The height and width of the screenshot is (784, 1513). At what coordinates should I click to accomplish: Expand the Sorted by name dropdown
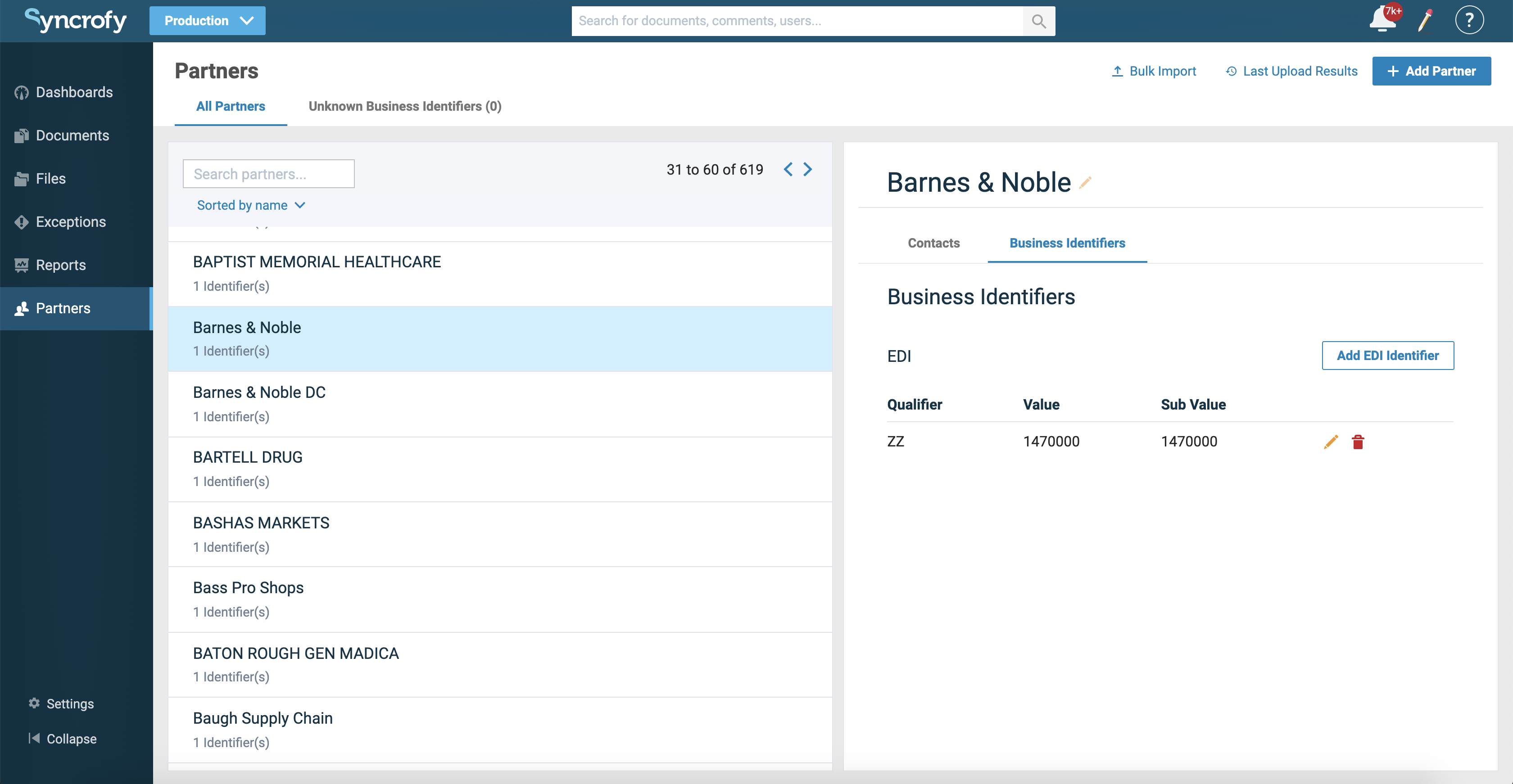coord(251,205)
